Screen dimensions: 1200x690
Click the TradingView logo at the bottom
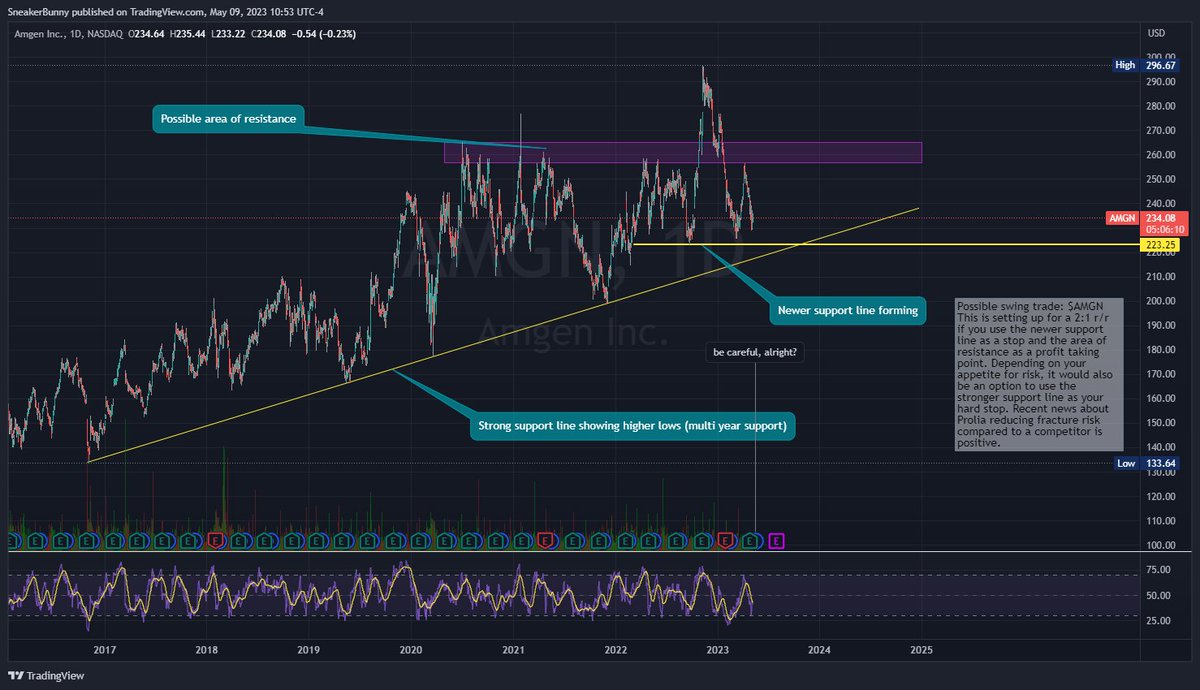point(46,676)
